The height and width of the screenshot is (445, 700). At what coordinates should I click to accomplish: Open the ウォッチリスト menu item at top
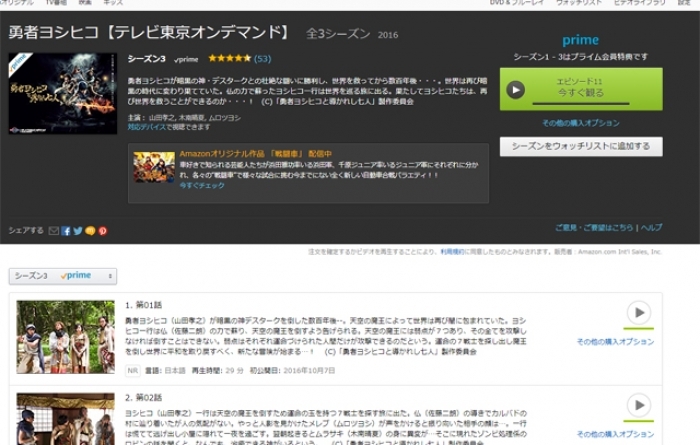(x=580, y=3)
